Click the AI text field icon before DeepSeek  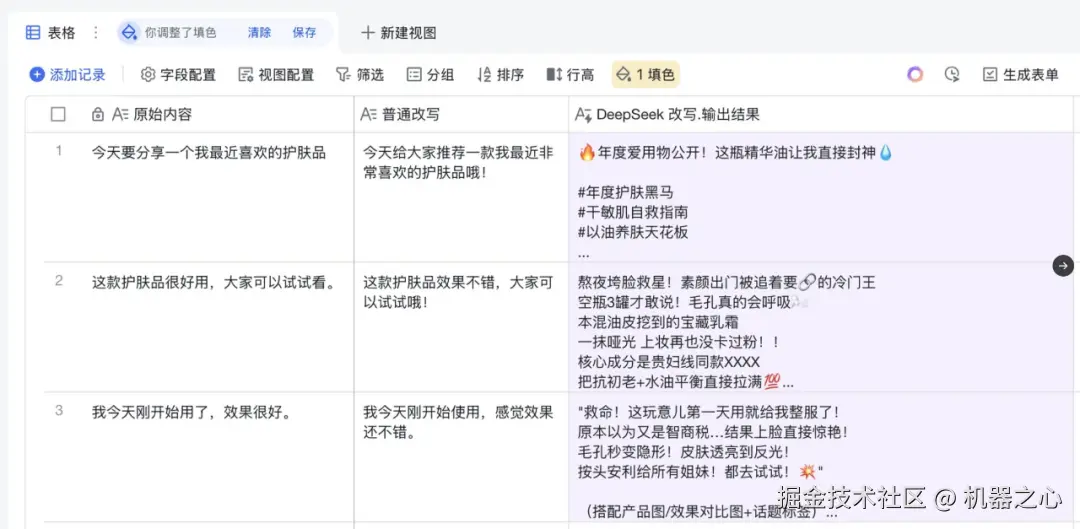point(583,115)
